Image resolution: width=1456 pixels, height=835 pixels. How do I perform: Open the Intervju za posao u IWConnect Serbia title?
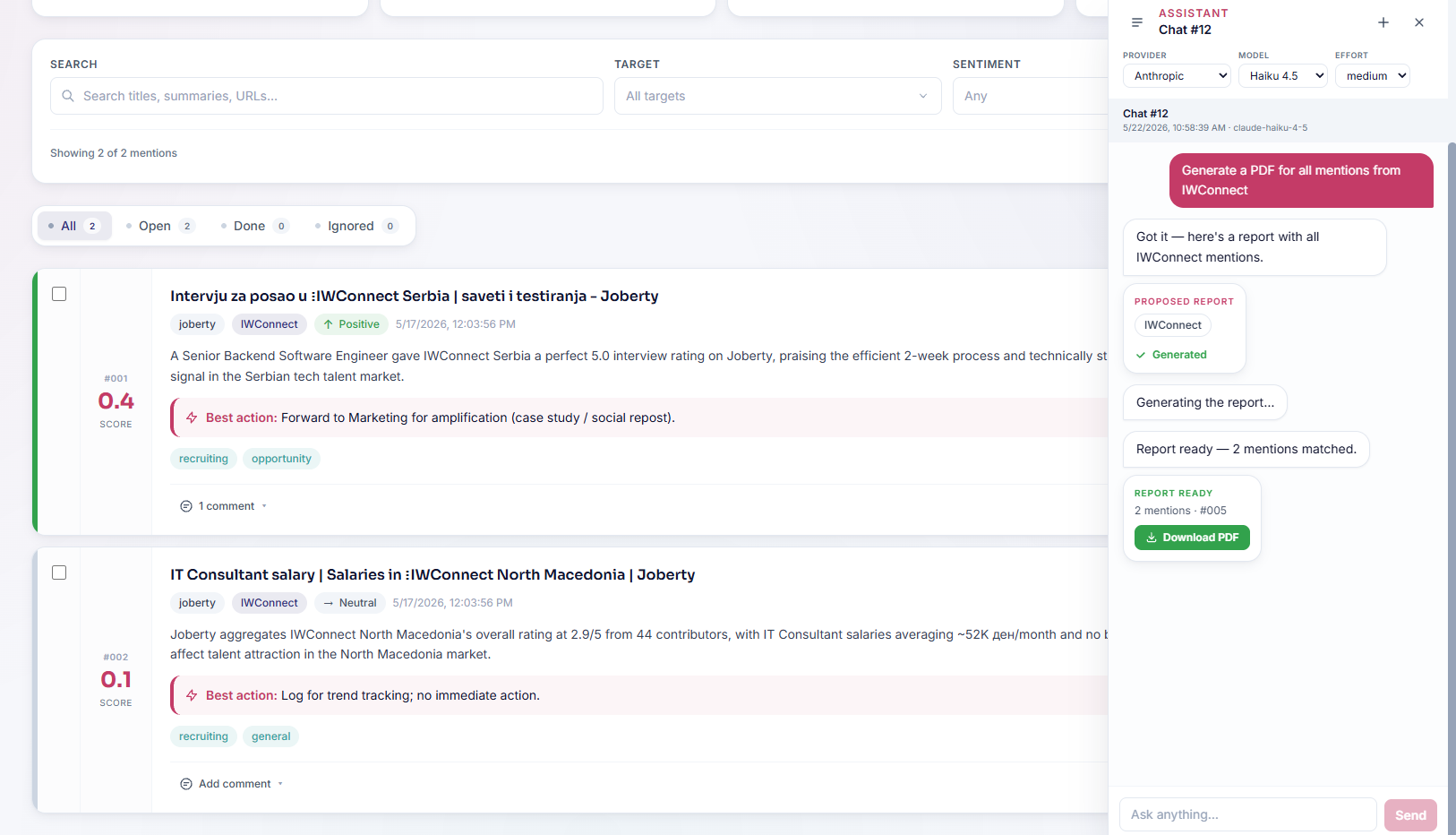pyautogui.click(x=415, y=296)
